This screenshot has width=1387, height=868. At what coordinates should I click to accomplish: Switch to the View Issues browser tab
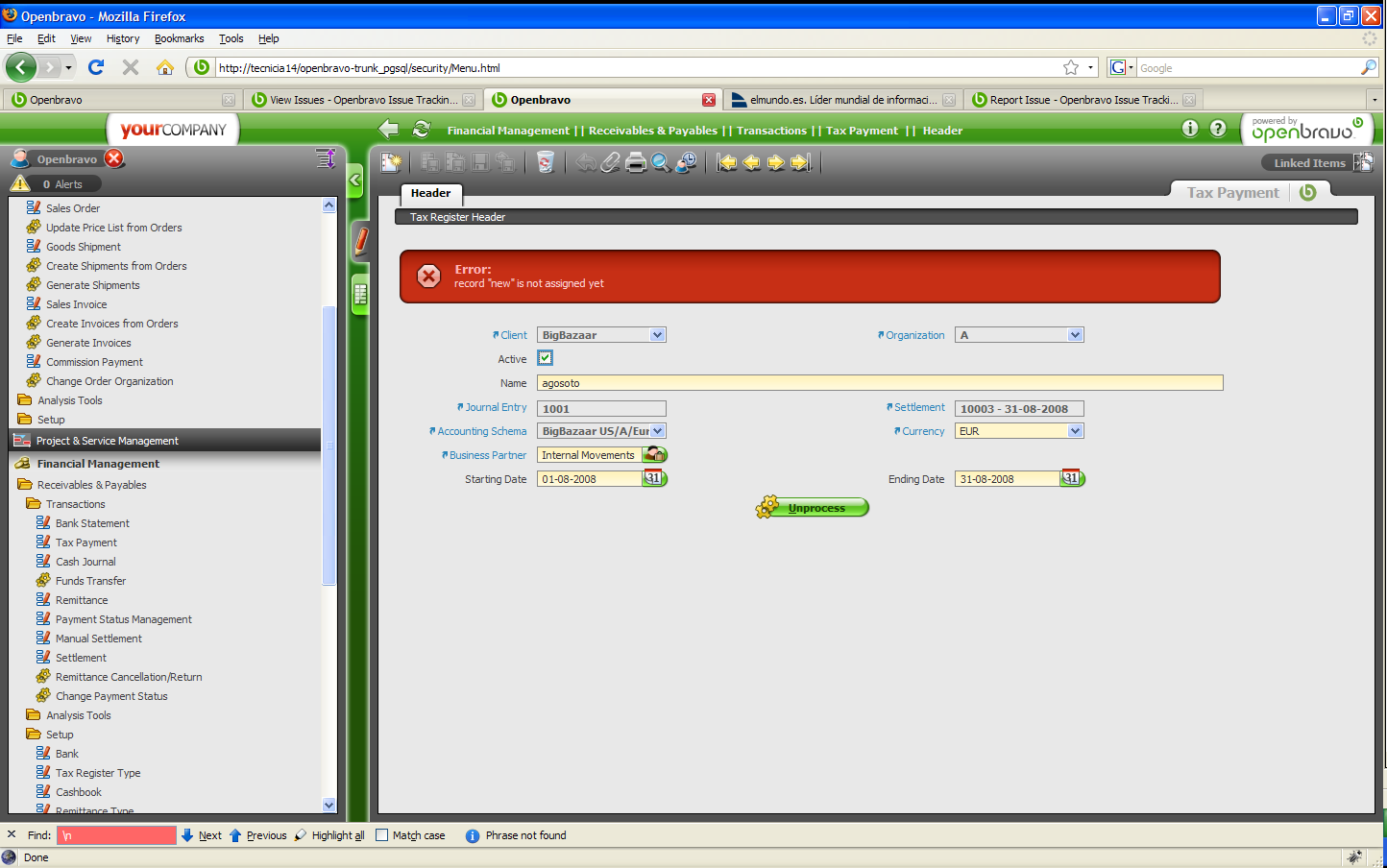363,100
